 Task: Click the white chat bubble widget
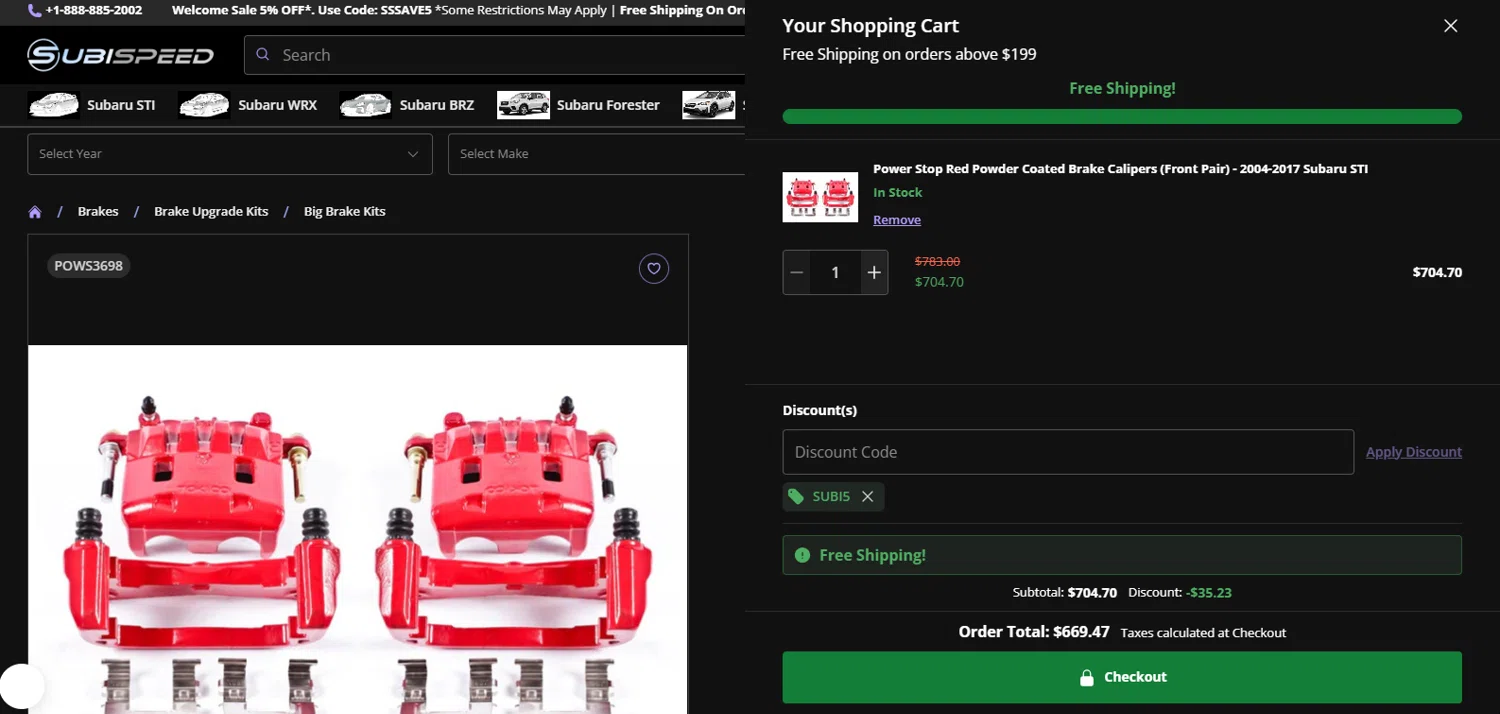20,687
